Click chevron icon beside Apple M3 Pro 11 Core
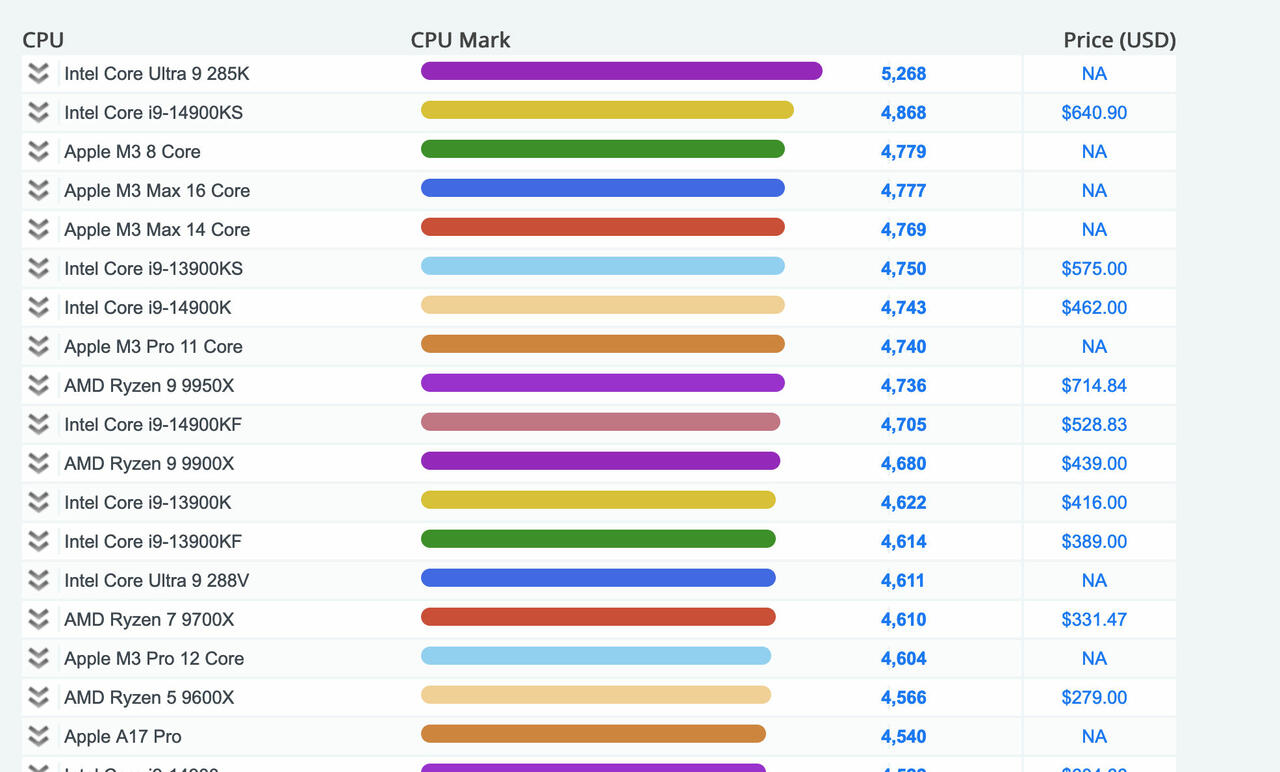Image resolution: width=1280 pixels, height=772 pixels. pyautogui.click(x=39, y=347)
